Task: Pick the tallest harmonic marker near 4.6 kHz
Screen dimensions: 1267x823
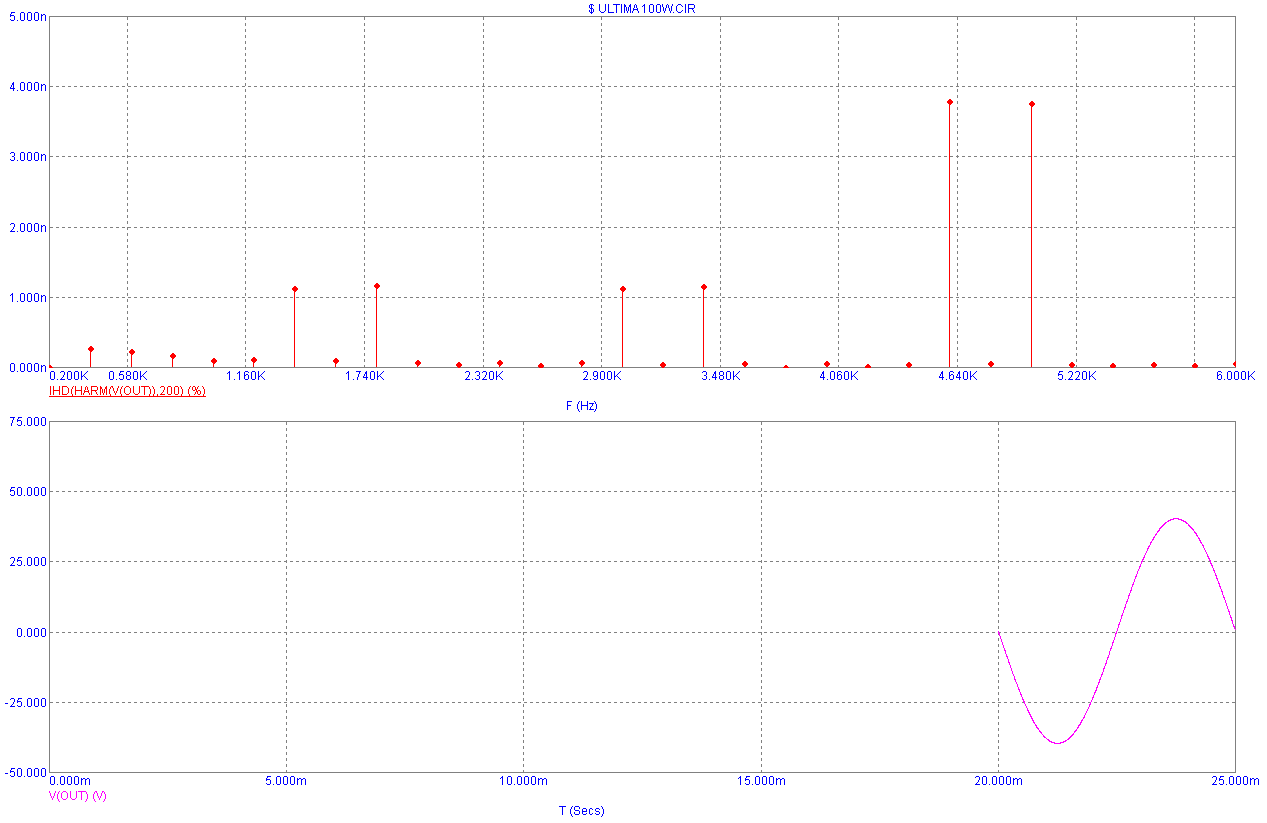Action: point(950,102)
